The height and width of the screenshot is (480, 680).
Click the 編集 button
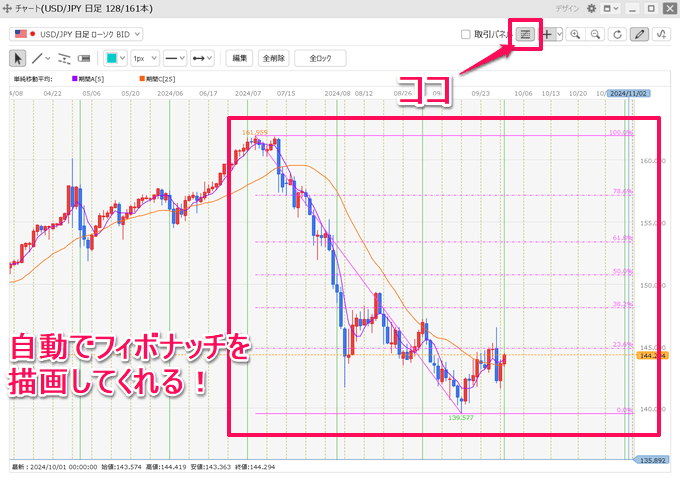click(x=239, y=58)
